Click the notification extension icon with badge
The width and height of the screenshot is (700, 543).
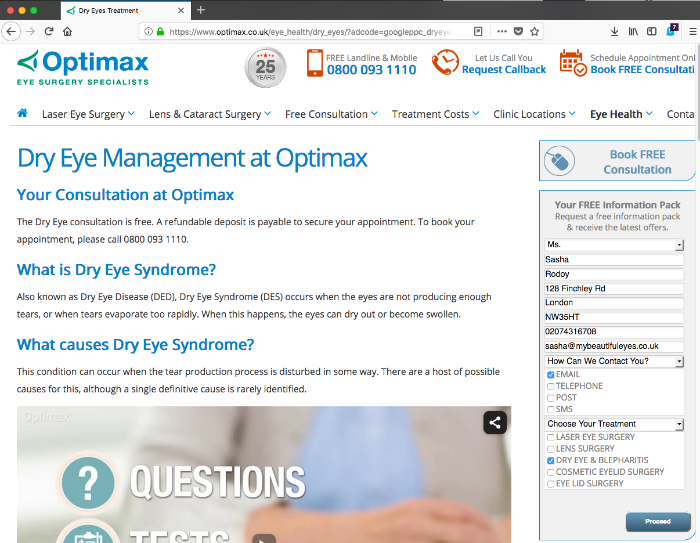(671, 30)
